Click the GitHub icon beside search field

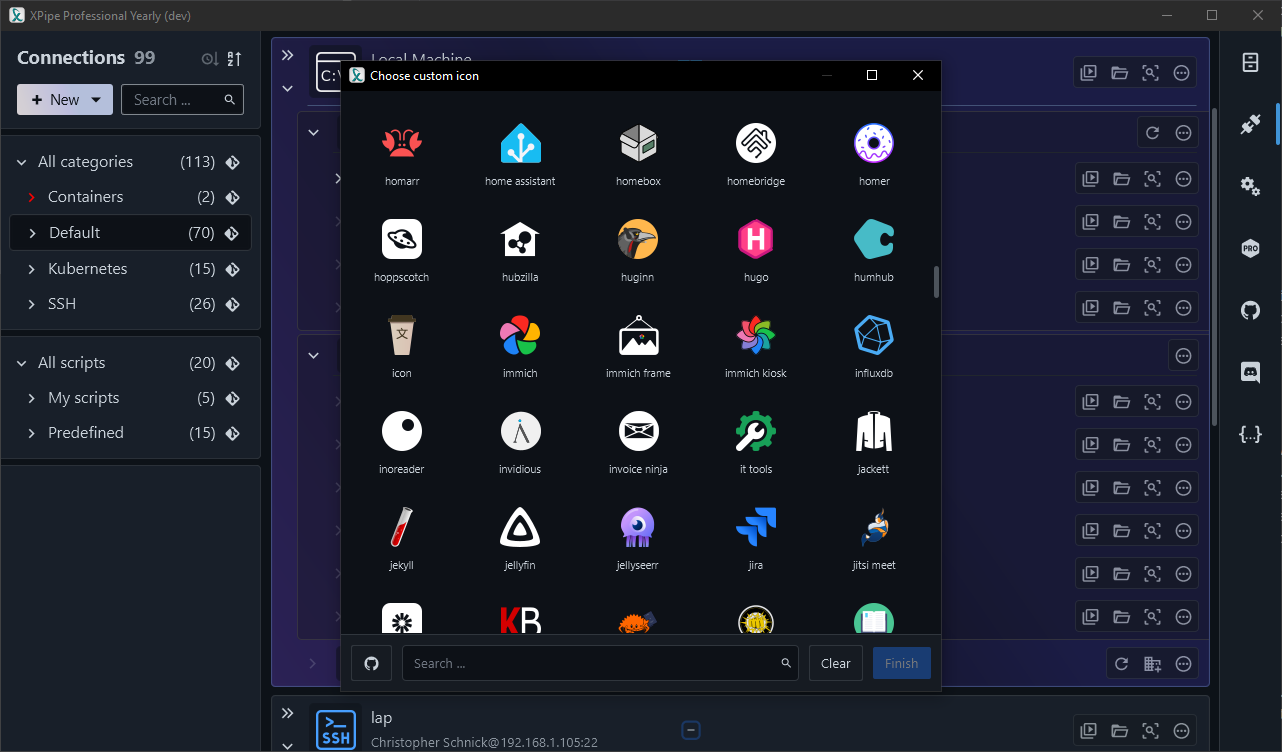[x=371, y=663]
